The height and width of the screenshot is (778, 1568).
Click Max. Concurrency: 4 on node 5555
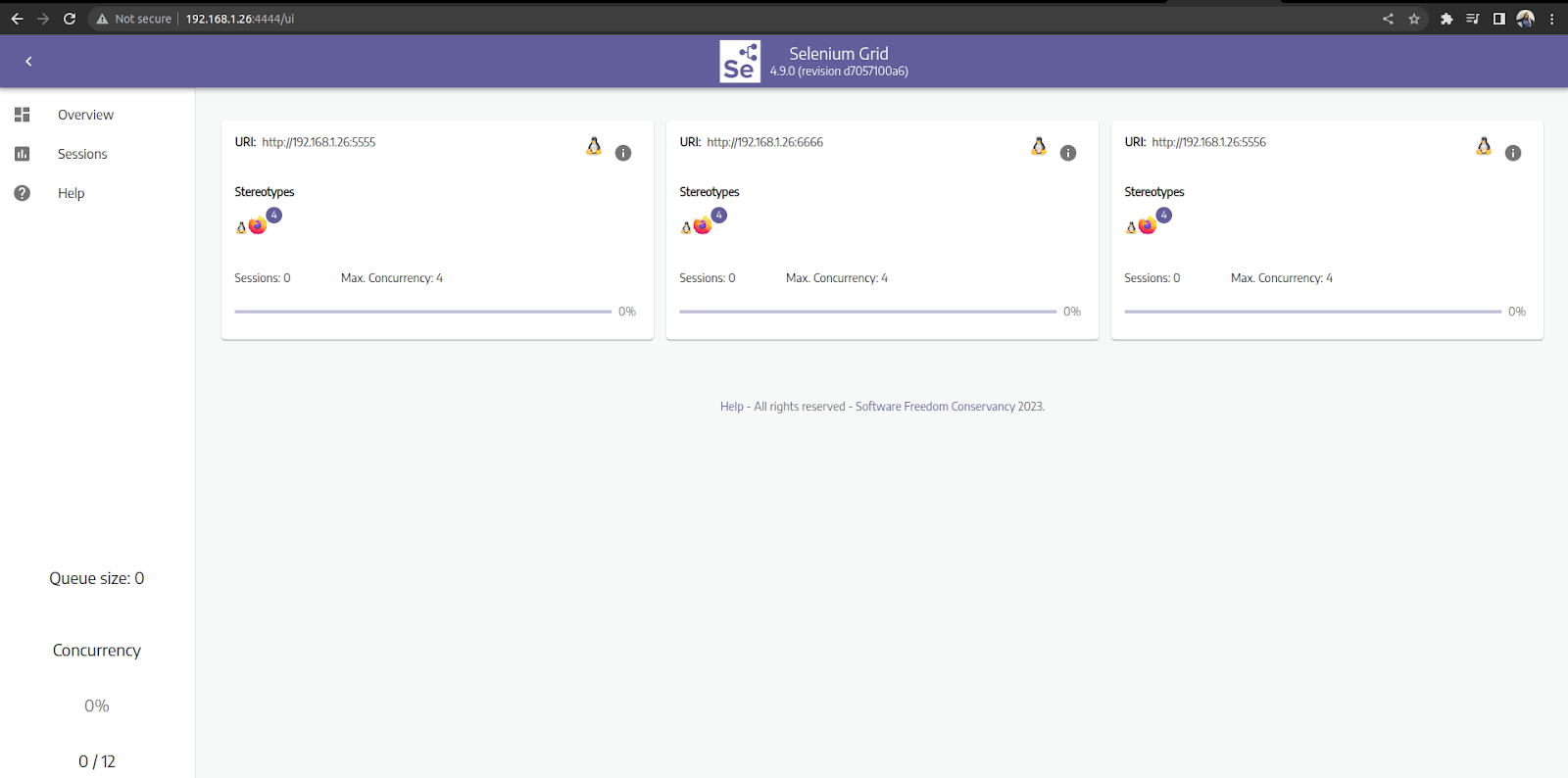tap(392, 278)
